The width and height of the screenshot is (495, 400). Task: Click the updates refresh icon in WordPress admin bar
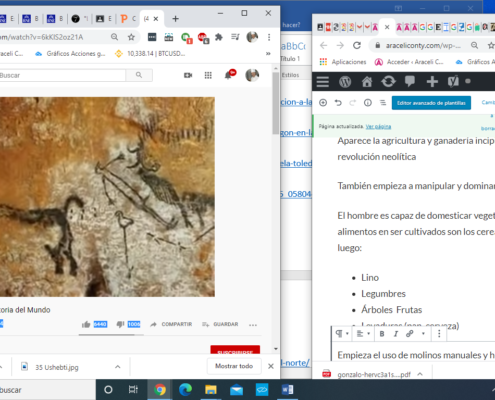coord(388,82)
